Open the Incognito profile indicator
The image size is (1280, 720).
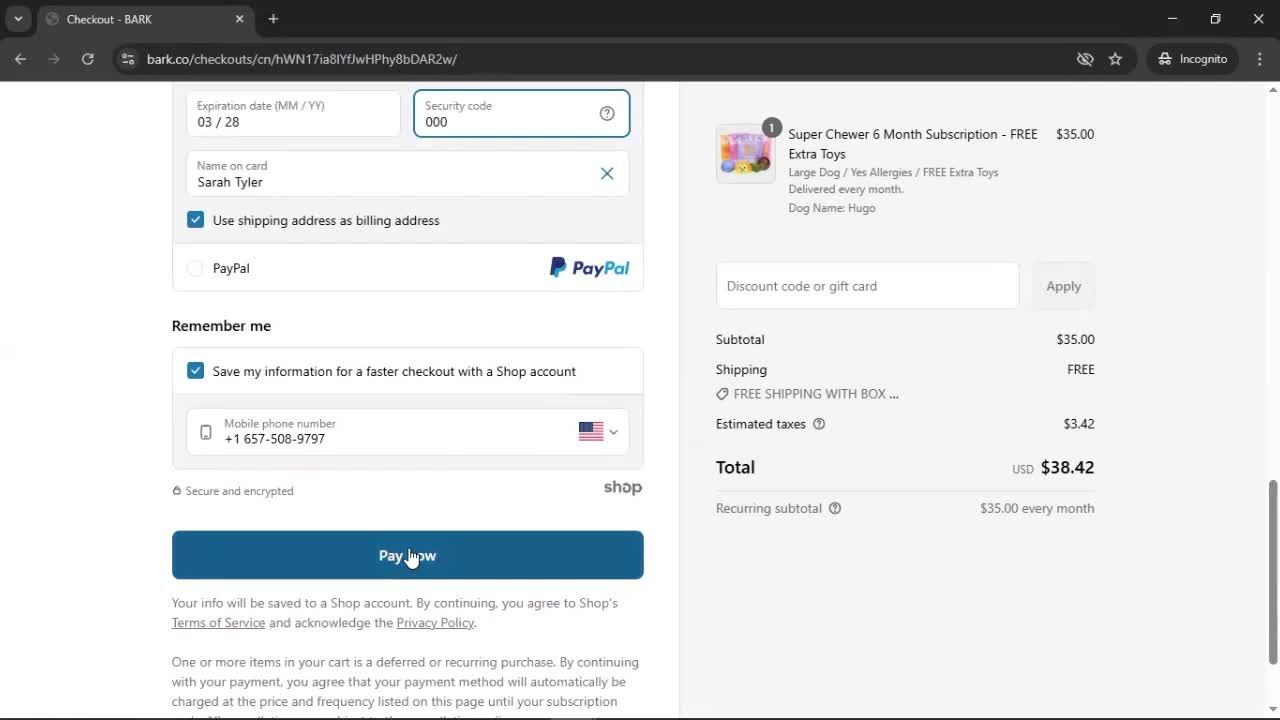(1192, 59)
